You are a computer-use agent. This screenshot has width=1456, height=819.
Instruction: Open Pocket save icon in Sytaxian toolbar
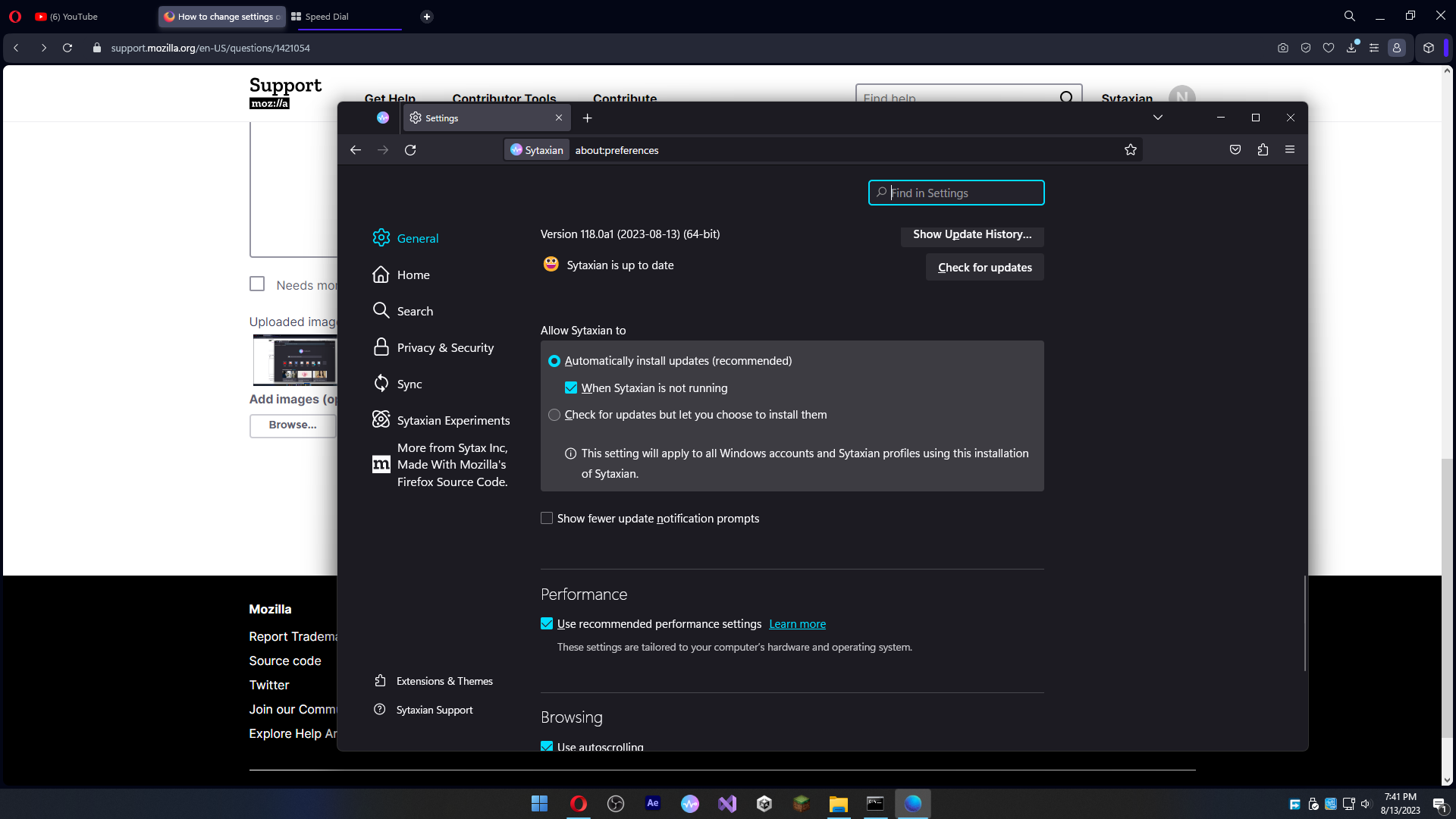click(x=1235, y=150)
